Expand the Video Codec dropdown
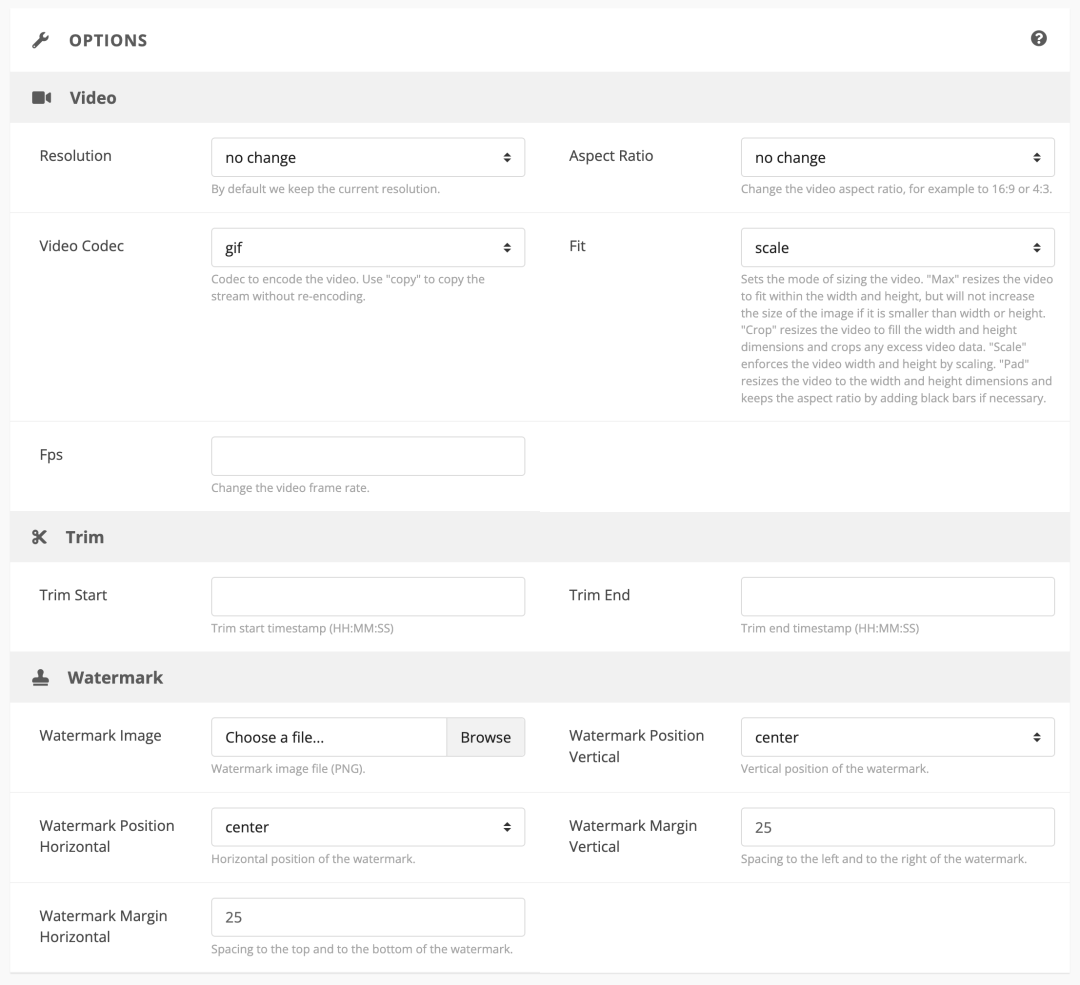This screenshot has width=1080, height=985. 368,247
